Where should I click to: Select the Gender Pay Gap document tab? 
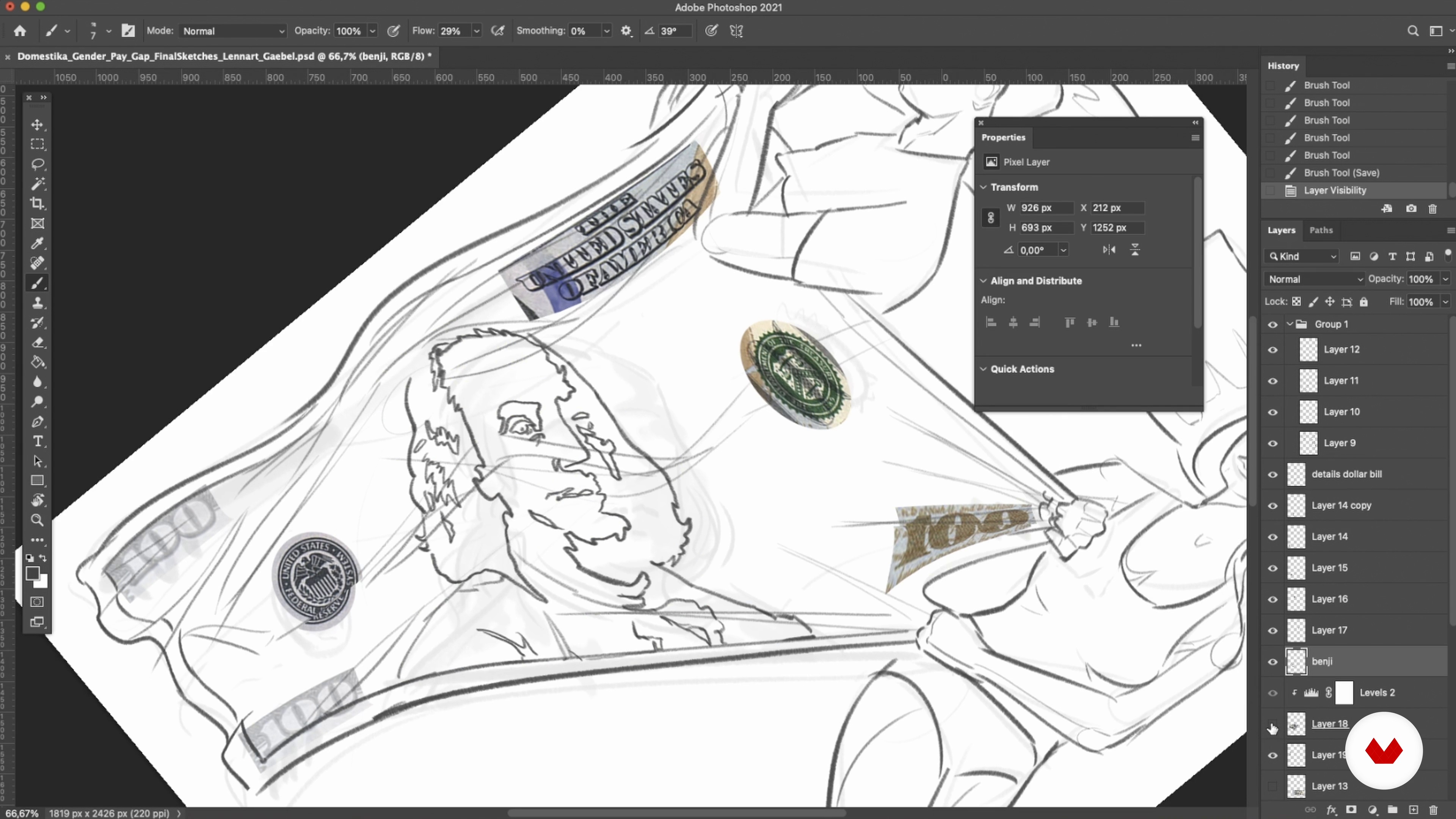point(224,56)
